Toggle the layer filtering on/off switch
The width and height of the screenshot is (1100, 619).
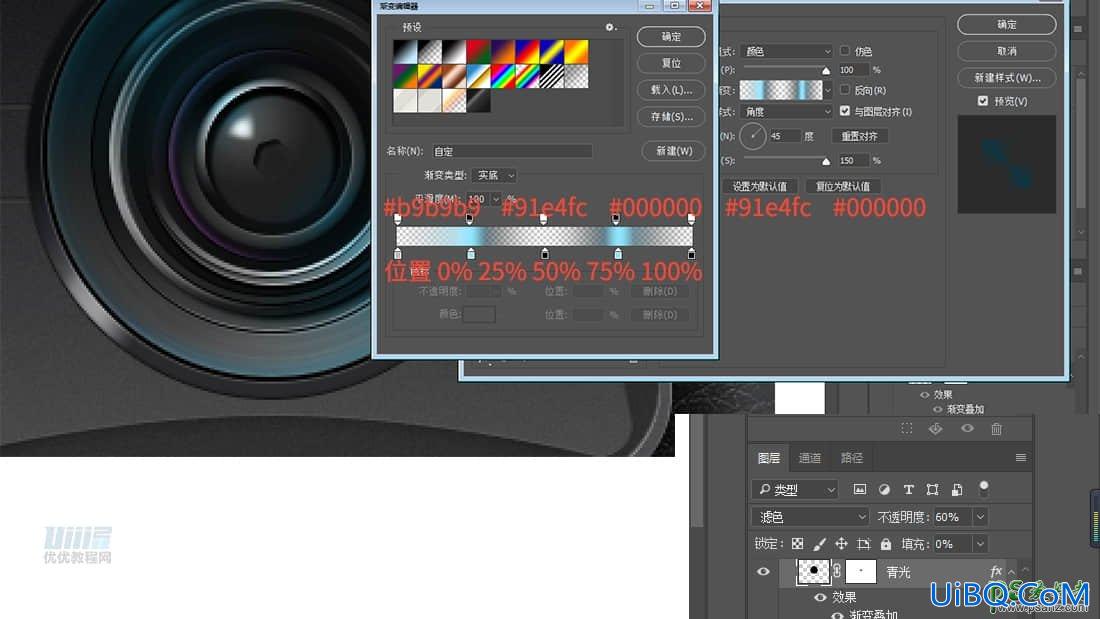coord(984,488)
